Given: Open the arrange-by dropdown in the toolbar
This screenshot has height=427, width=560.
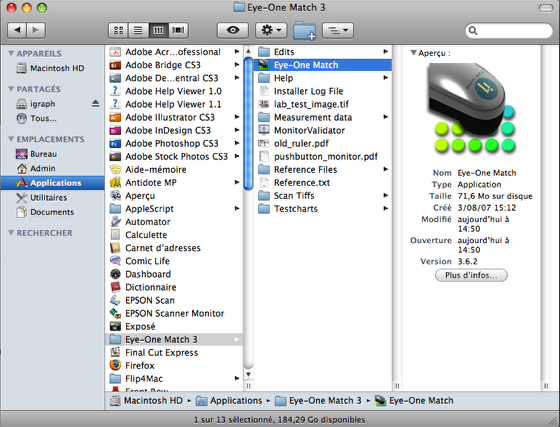Looking at the screenshot, I should pos(338,30).
